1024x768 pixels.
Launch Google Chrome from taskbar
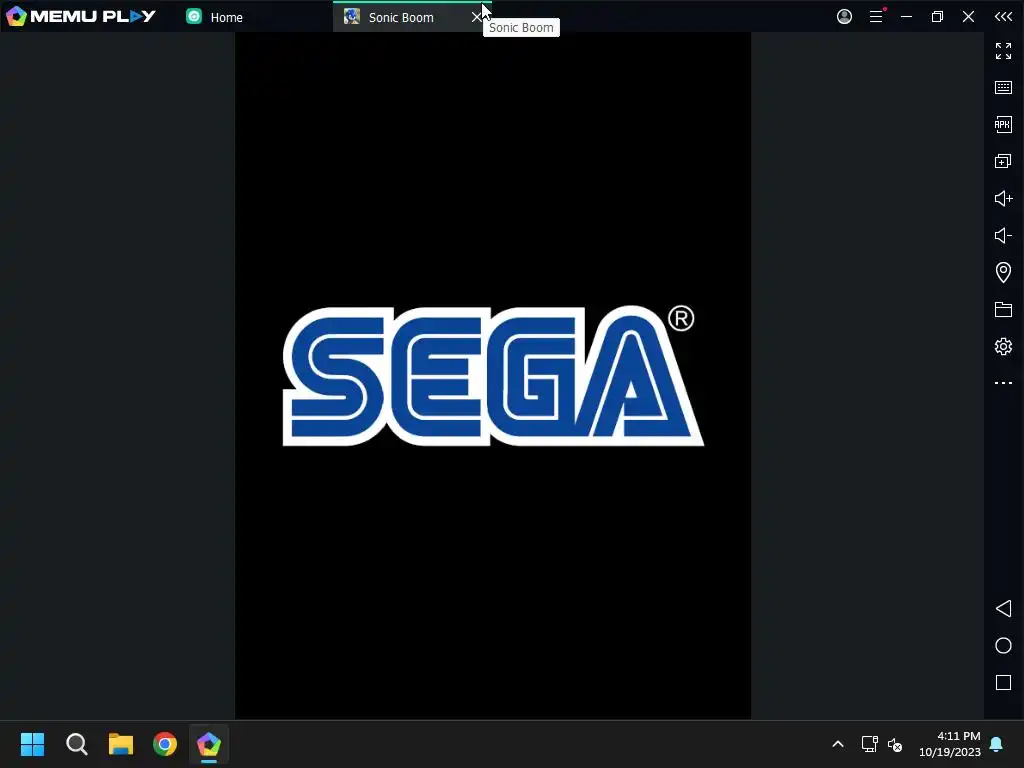165,744
